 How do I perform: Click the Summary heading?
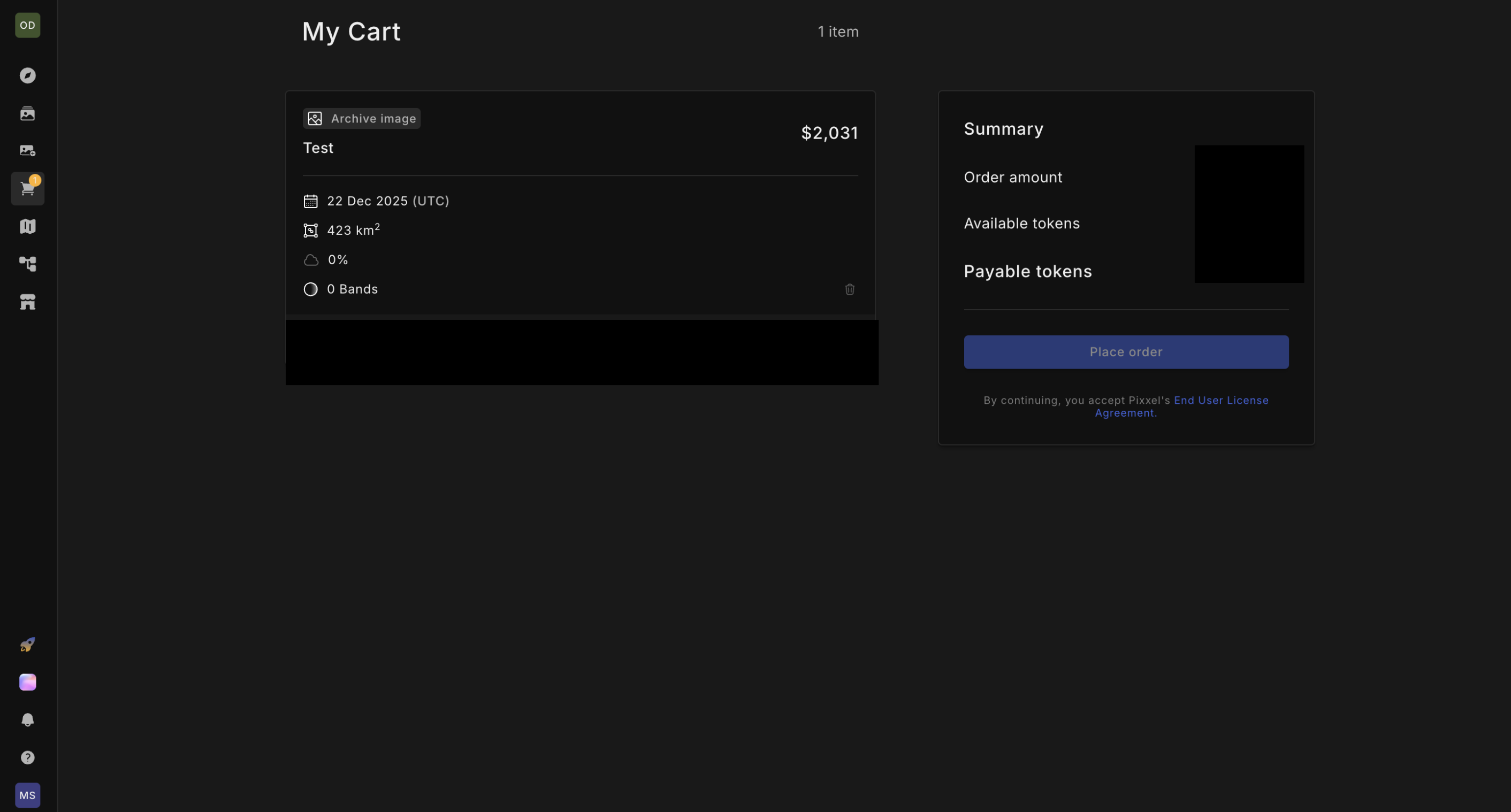click(x=1003, y=129)
